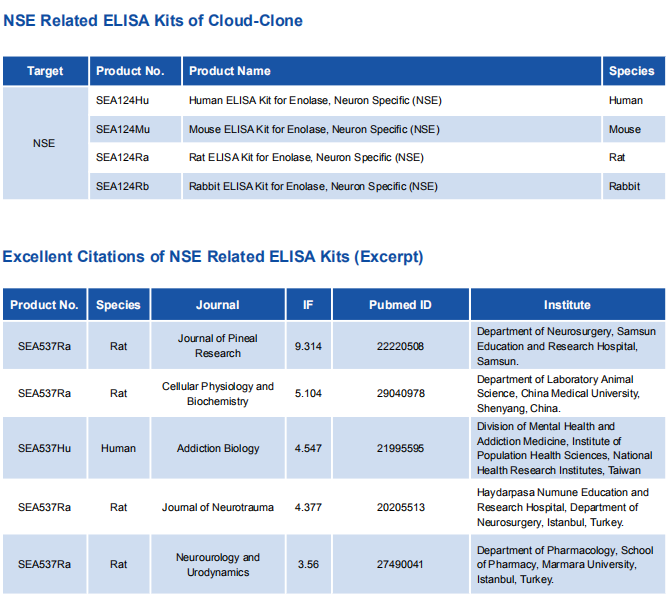Click 'Rat' species in the Cellular Physiology row
This screenshot has width=669, height=602.
[x=118, y=393]
